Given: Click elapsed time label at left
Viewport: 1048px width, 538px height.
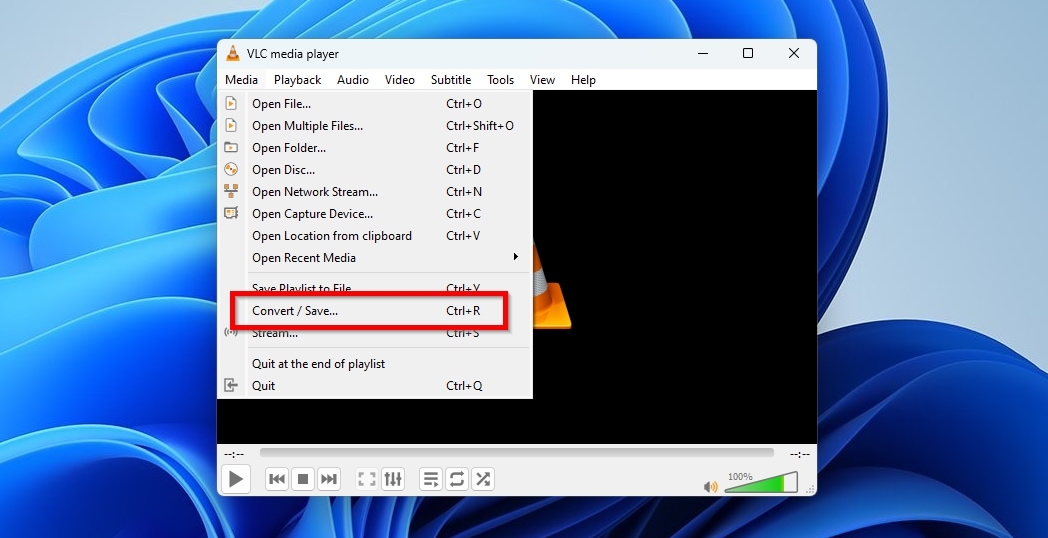Looking at the screenshot, I should [x=234, y=454].
